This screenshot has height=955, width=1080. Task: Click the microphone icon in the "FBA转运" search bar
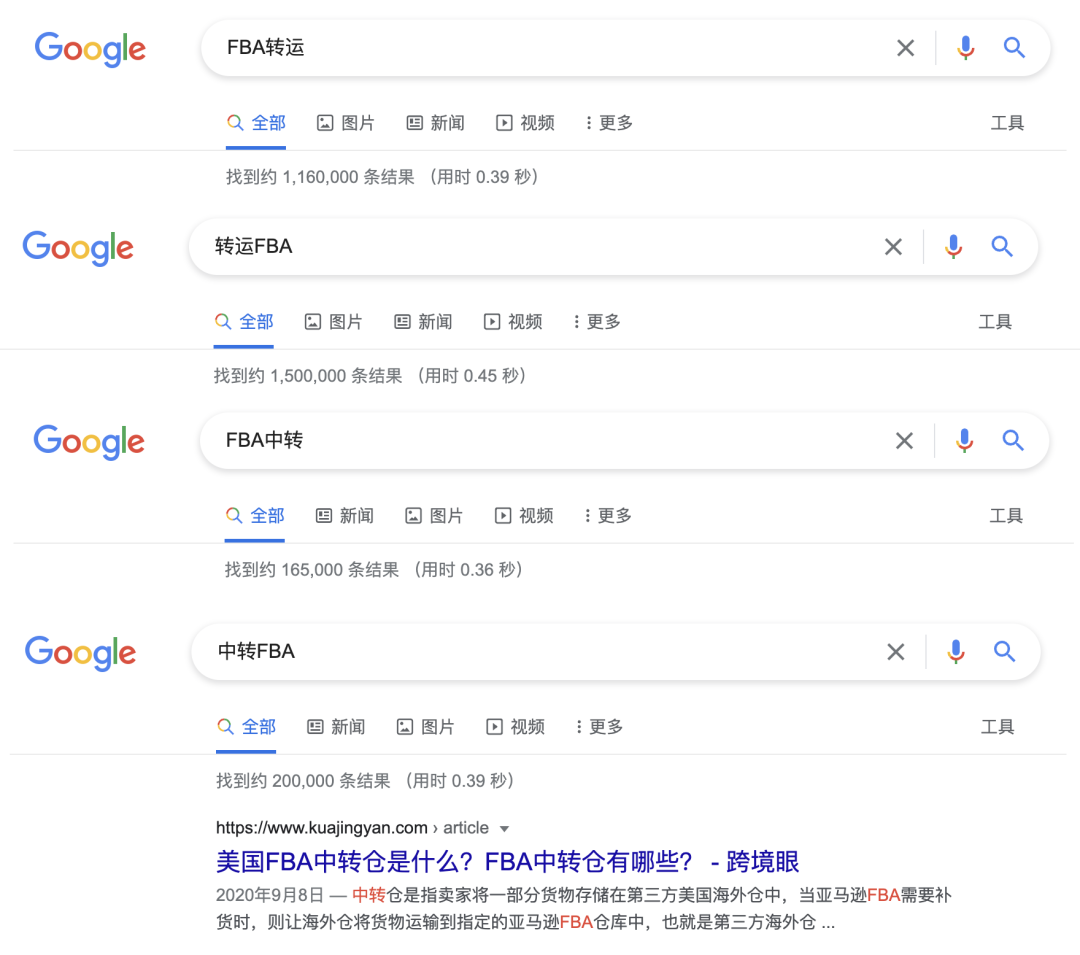pyautogui.click(x=965, y=47)
